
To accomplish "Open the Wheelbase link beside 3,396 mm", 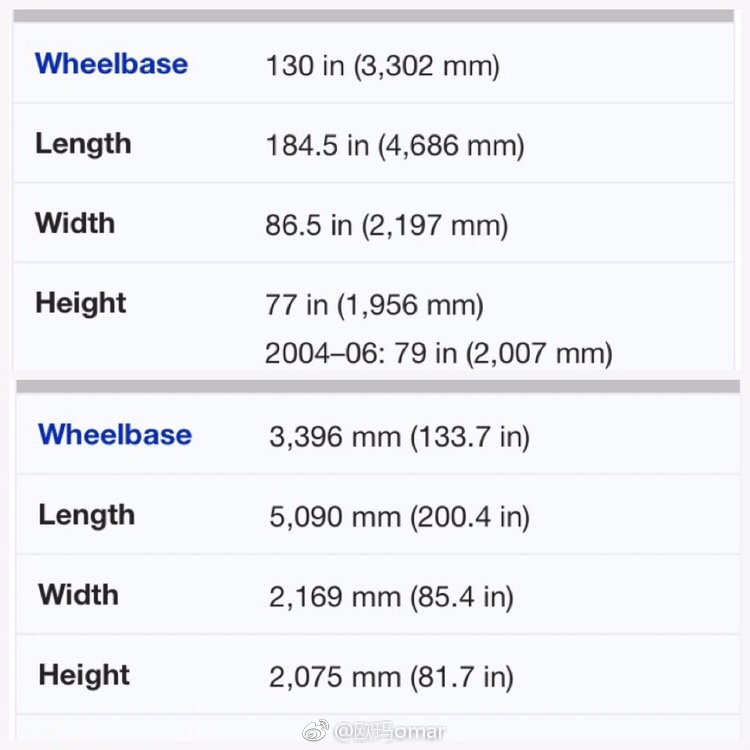I will pos(115,434).
